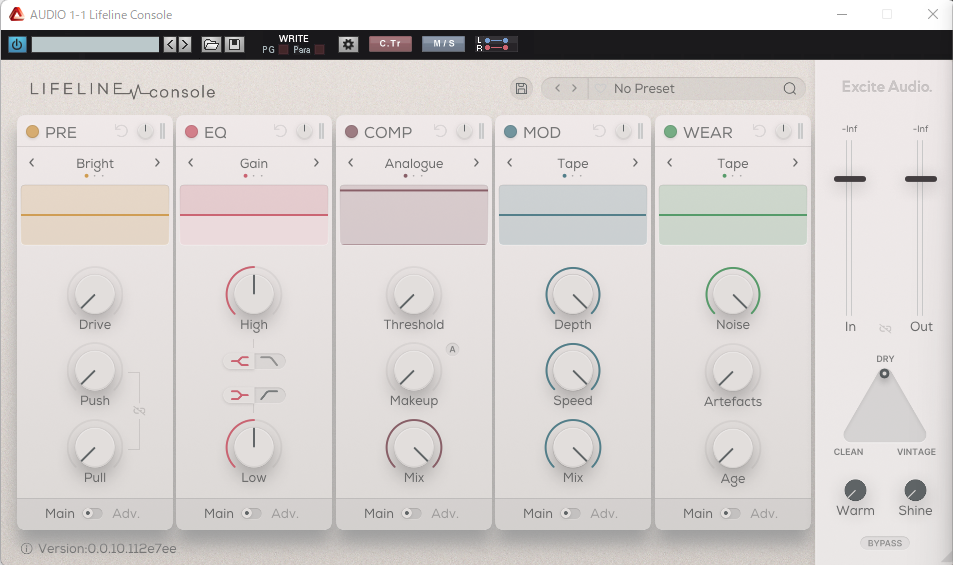This screenshot has width=953, height=565.
Task: Click the M/S button
Action: (x=444, y=44)
